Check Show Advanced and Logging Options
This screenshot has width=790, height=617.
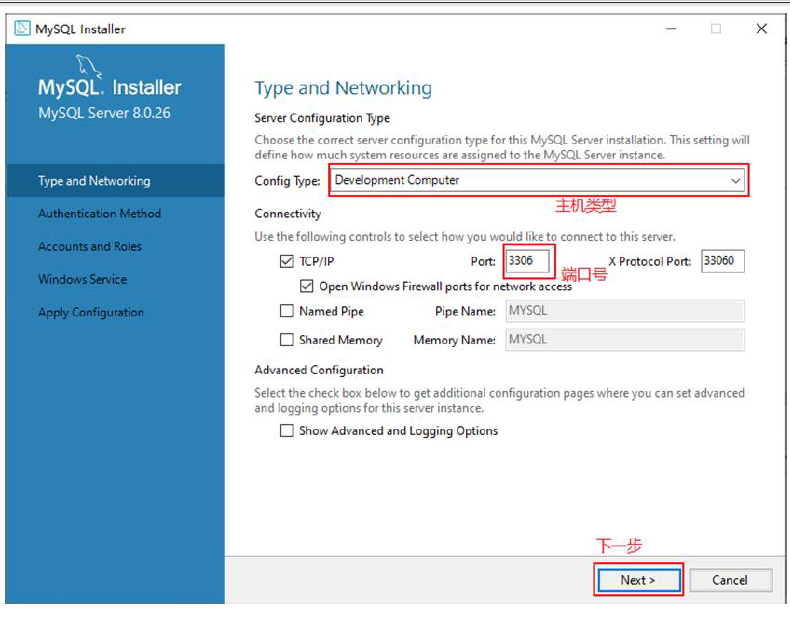[287, 431]
